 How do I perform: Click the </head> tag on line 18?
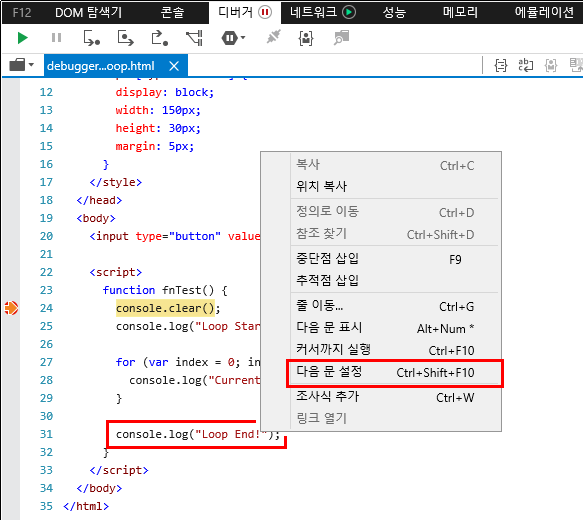click(x=99, y=200)
